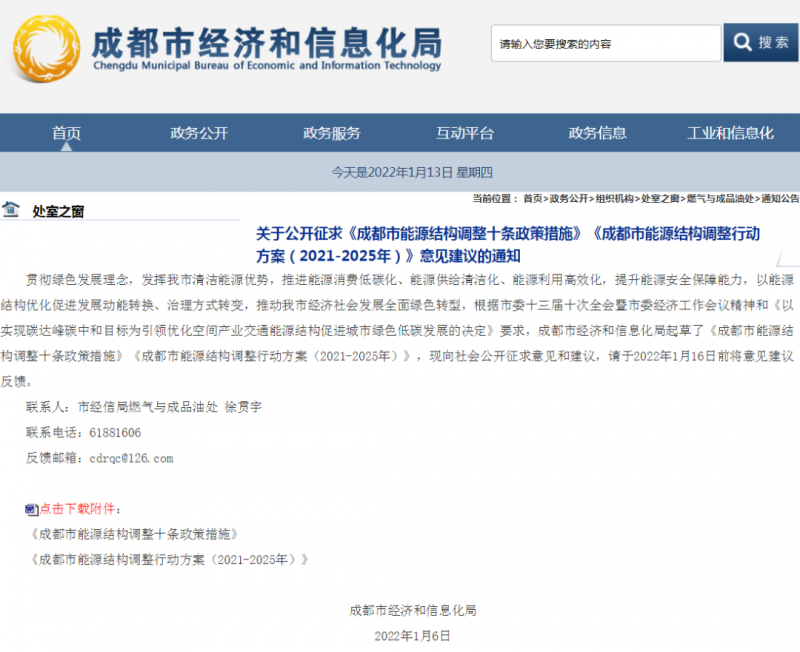Click the magnifying glass search icon
800x652 pixels.
point(743,43)
